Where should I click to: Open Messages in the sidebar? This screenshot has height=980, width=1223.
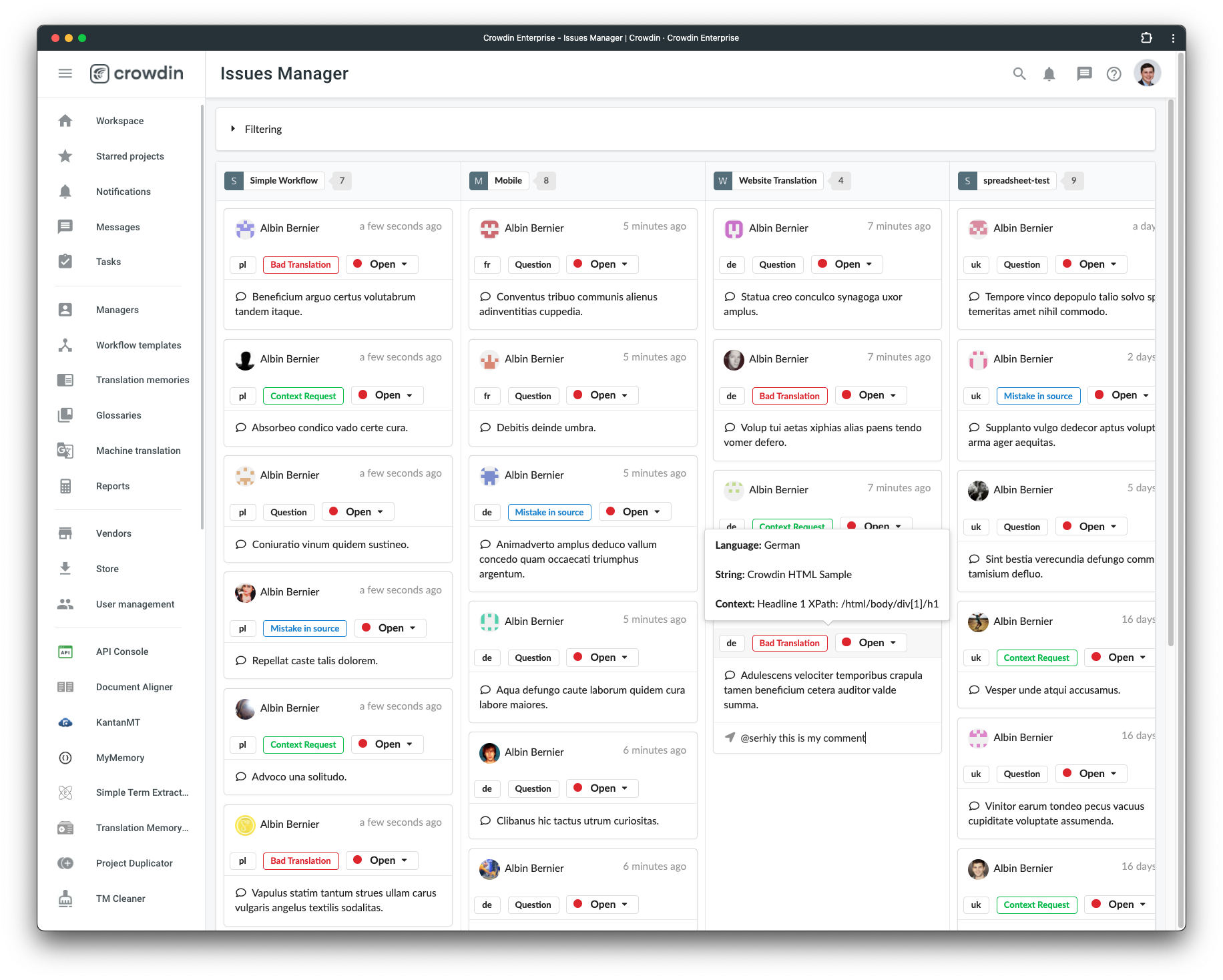(117, 227)
